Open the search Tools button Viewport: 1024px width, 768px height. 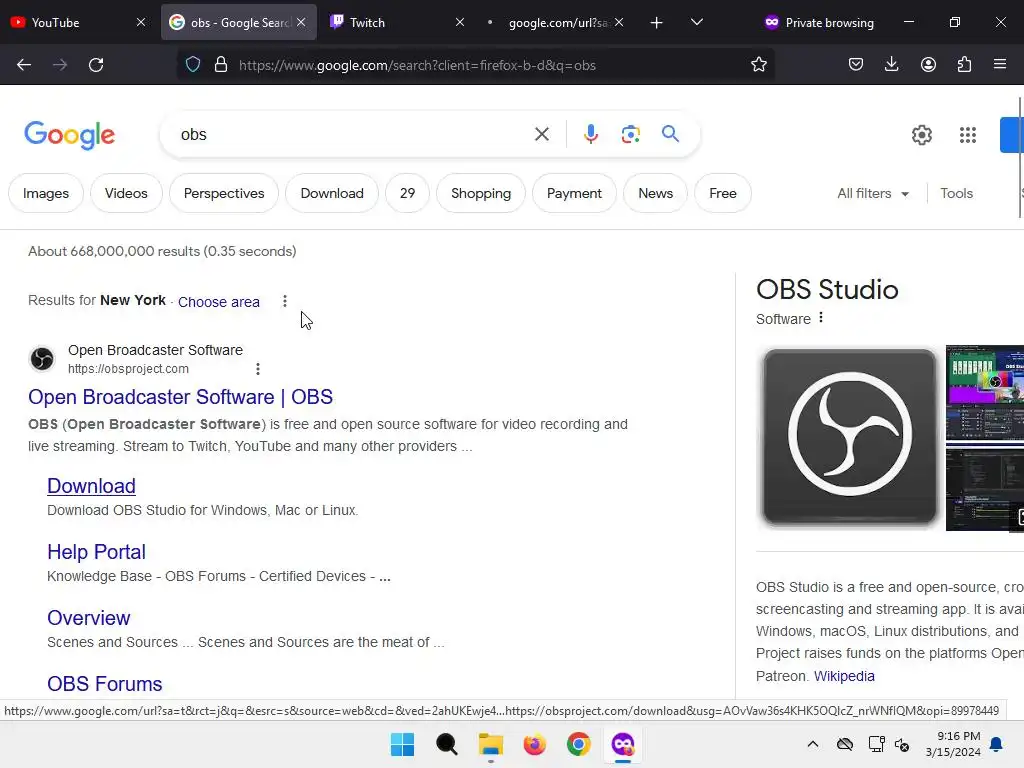pos(956,193)
